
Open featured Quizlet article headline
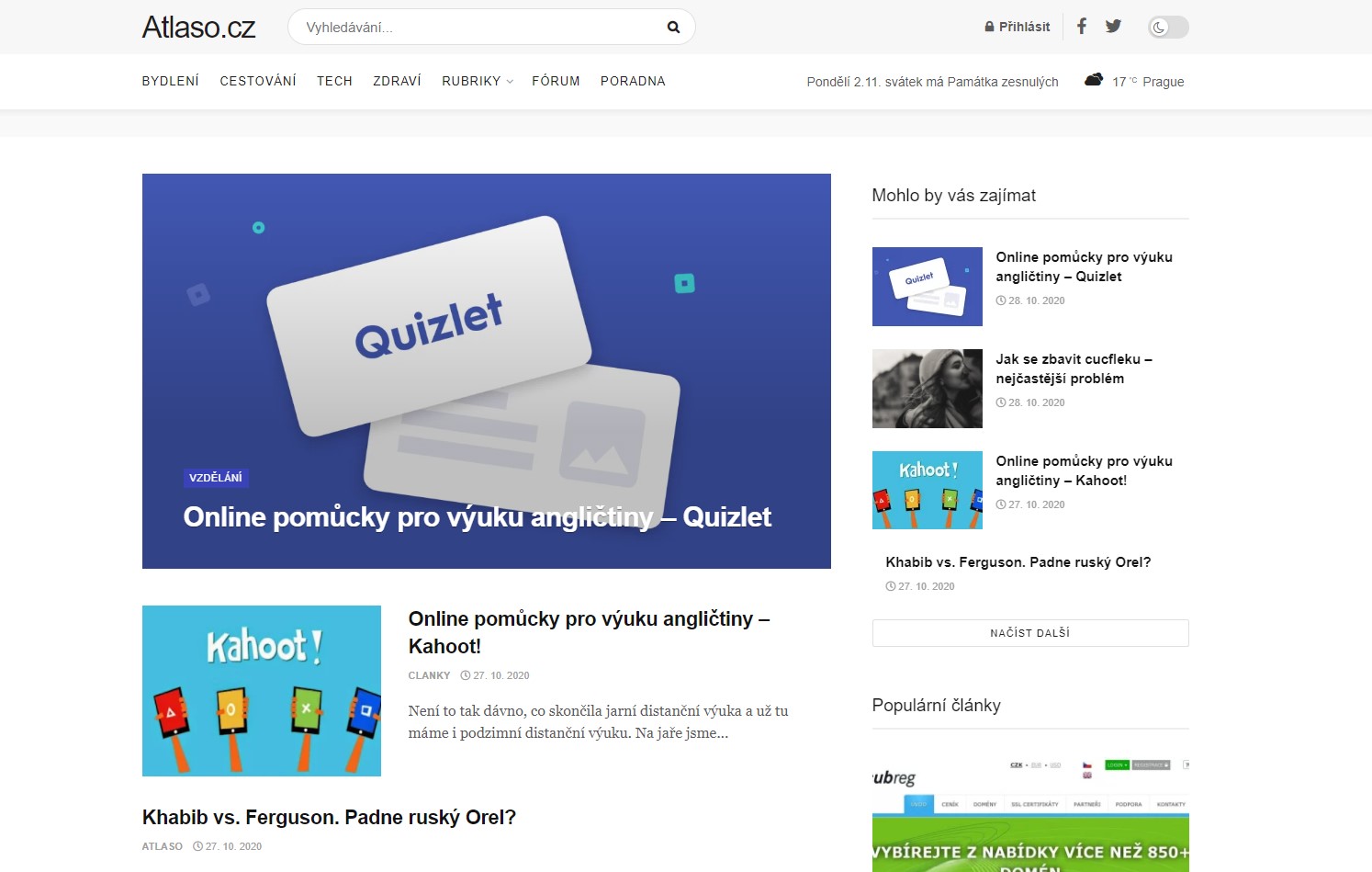click(477, 517)
